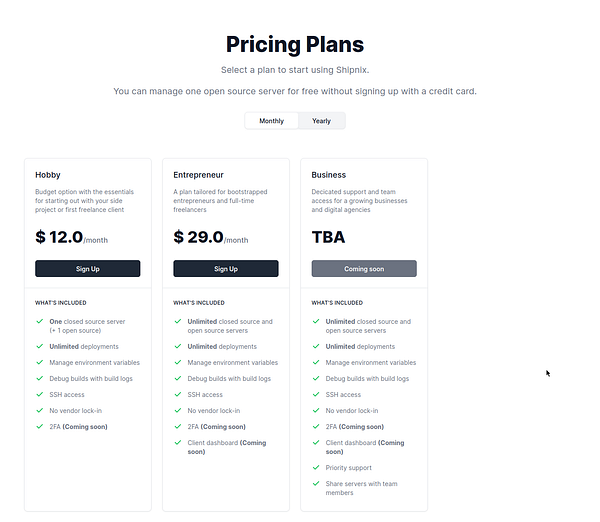600x522 pixels.
Task: Select the Hobby plan title
Action: tap(47, 175)
